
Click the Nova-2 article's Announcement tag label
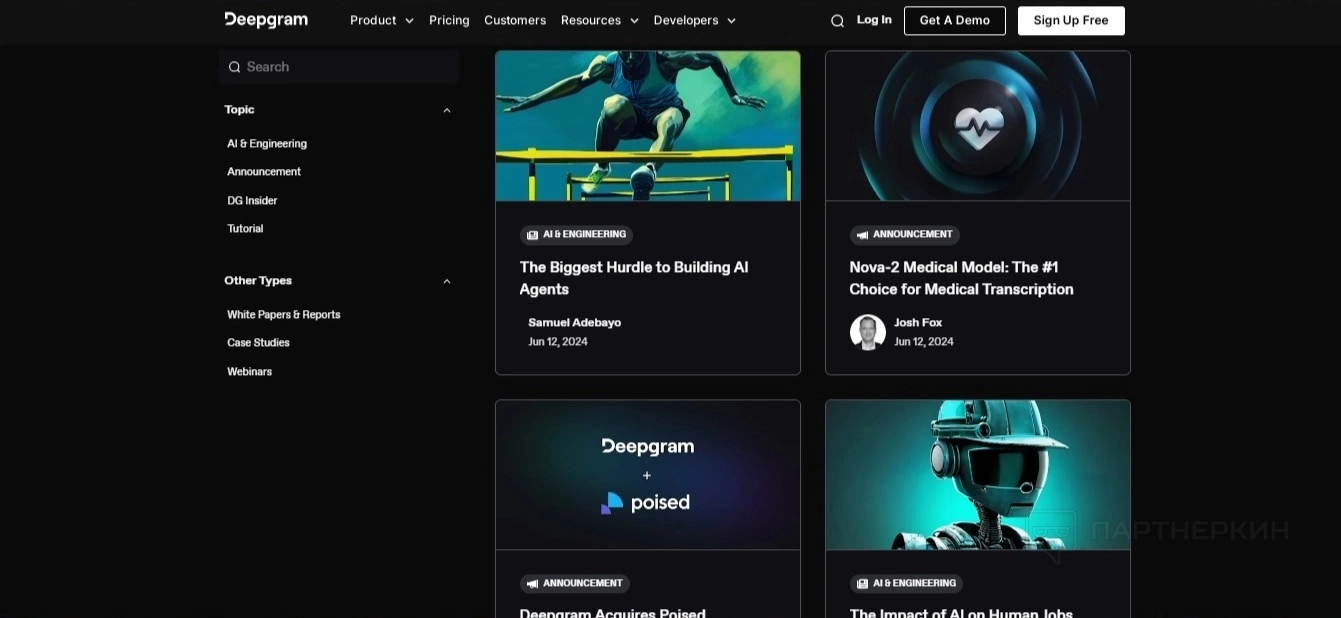click(913, 235)
